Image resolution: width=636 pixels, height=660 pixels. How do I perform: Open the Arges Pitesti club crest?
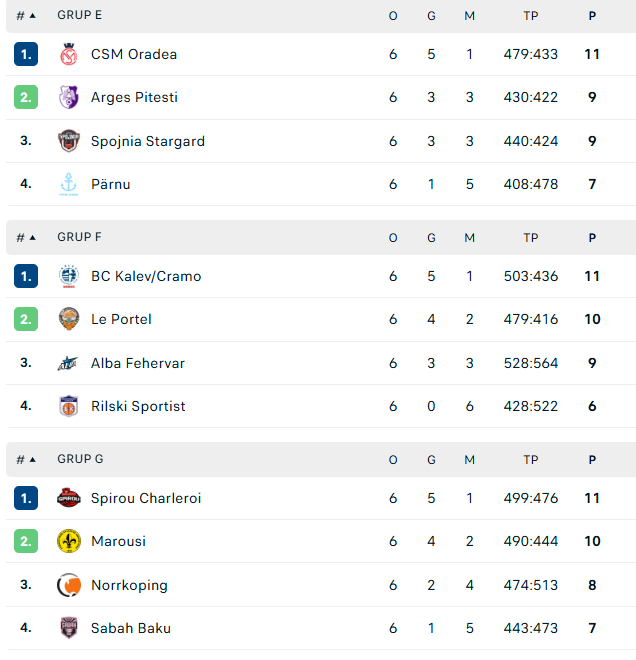[x=69, y=97]
